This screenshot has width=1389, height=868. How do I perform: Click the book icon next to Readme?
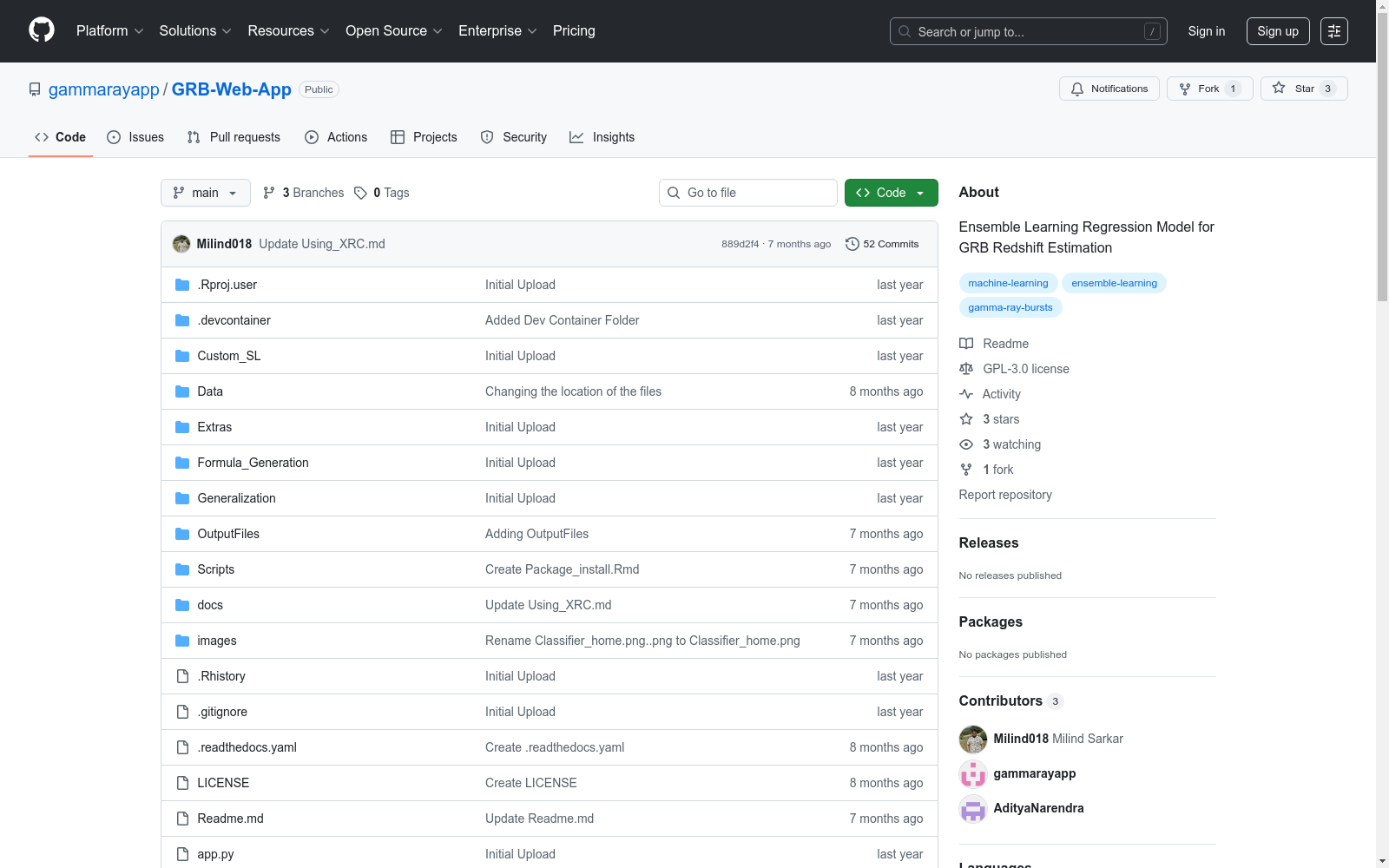tap(966, 344)
